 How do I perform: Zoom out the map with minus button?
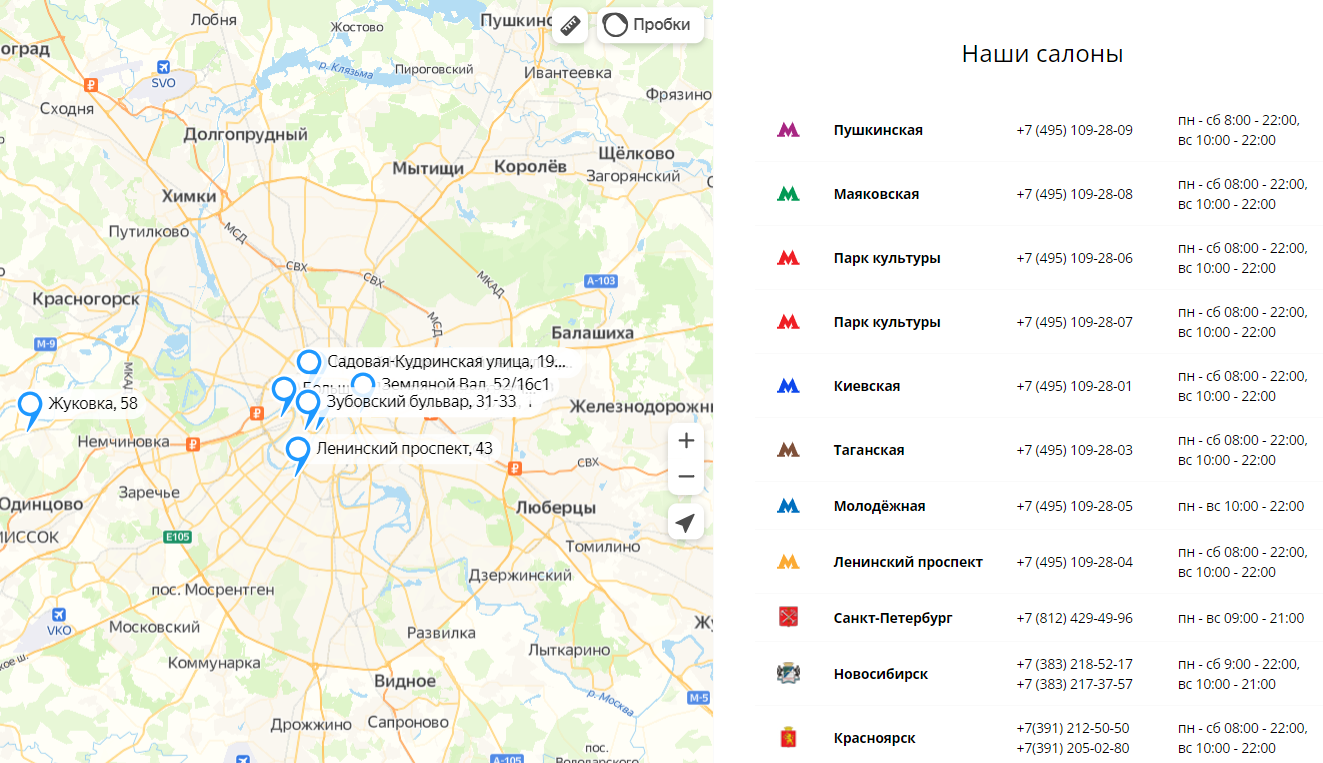click(x=686, y=477)
